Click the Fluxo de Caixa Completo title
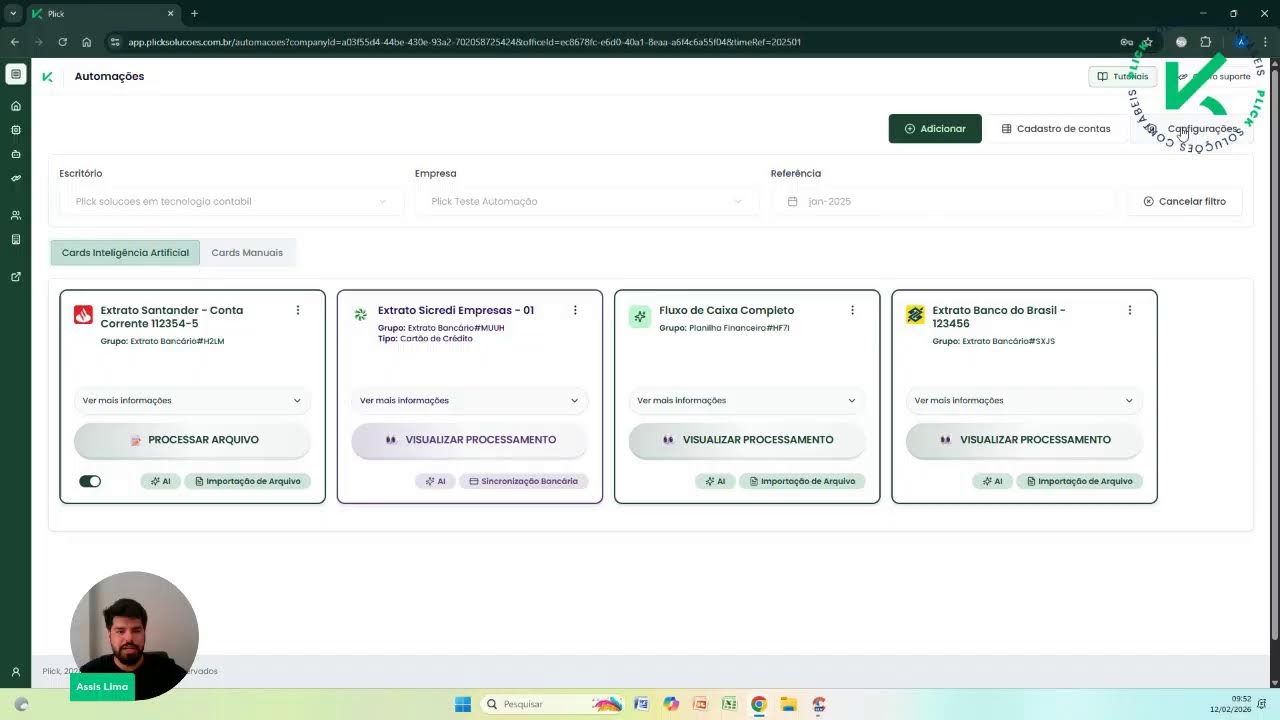 pos(727,310)
